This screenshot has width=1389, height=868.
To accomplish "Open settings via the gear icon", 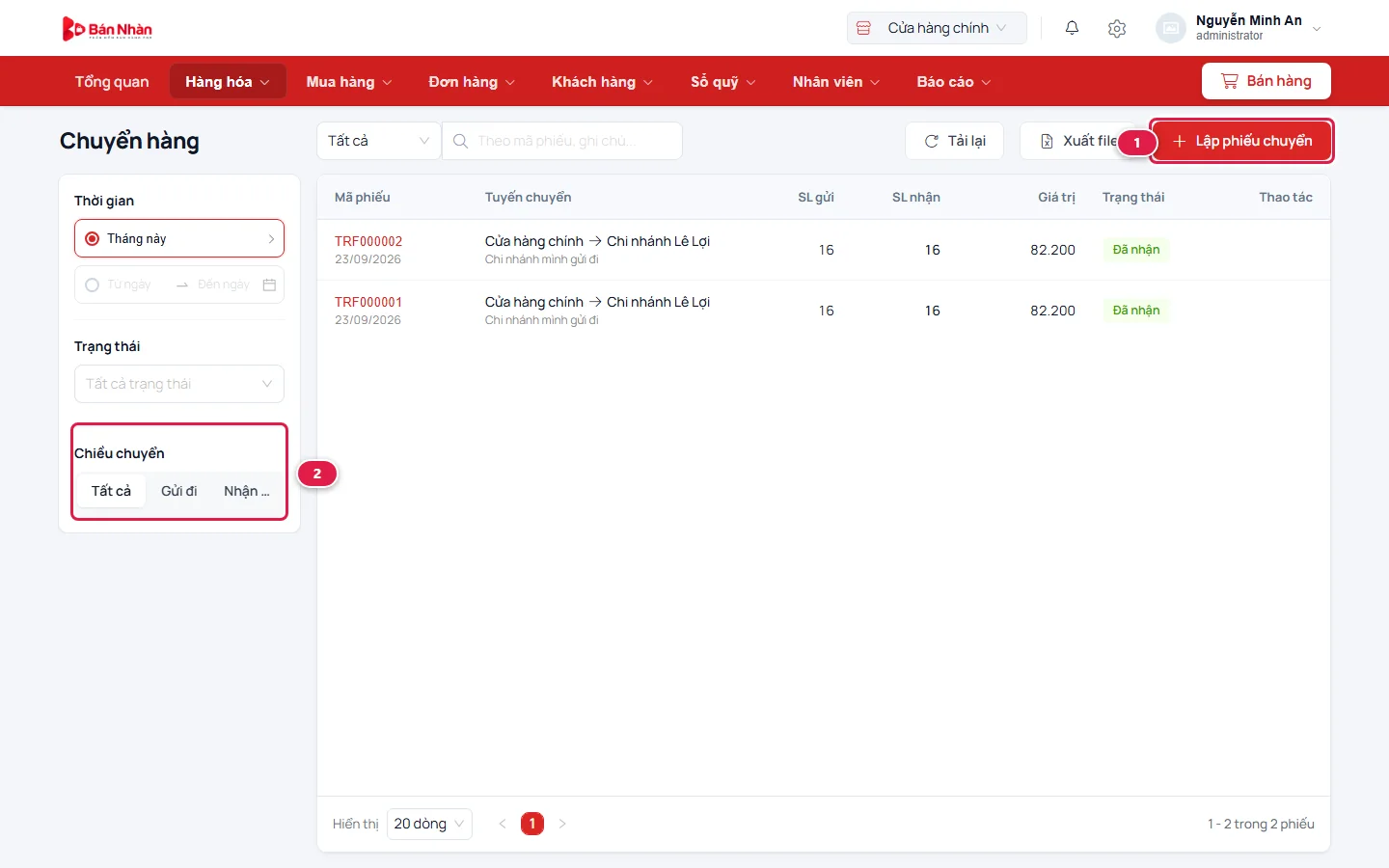I will tap(1117, 28).
